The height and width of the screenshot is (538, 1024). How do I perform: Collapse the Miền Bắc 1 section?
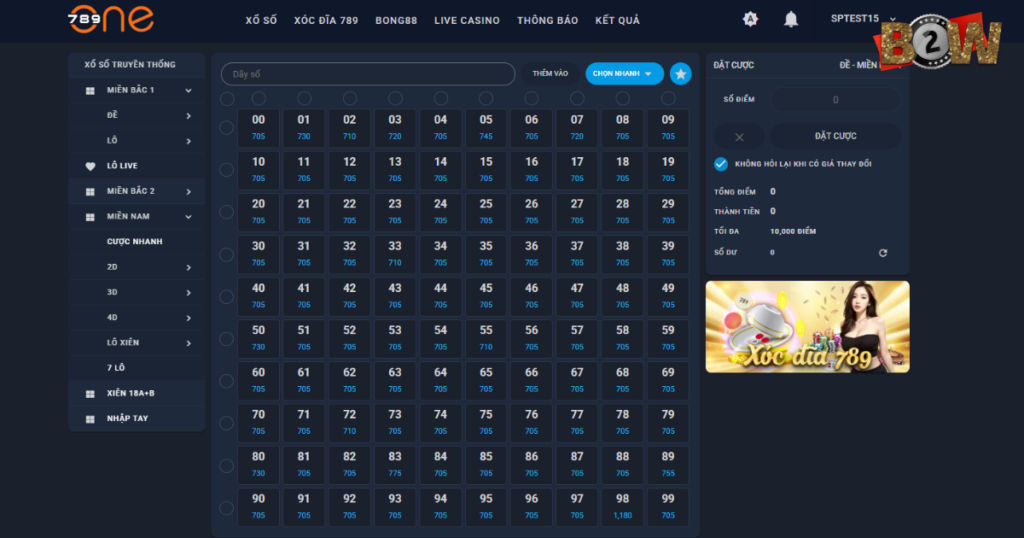pyautogui.click(x=188, y=91)
